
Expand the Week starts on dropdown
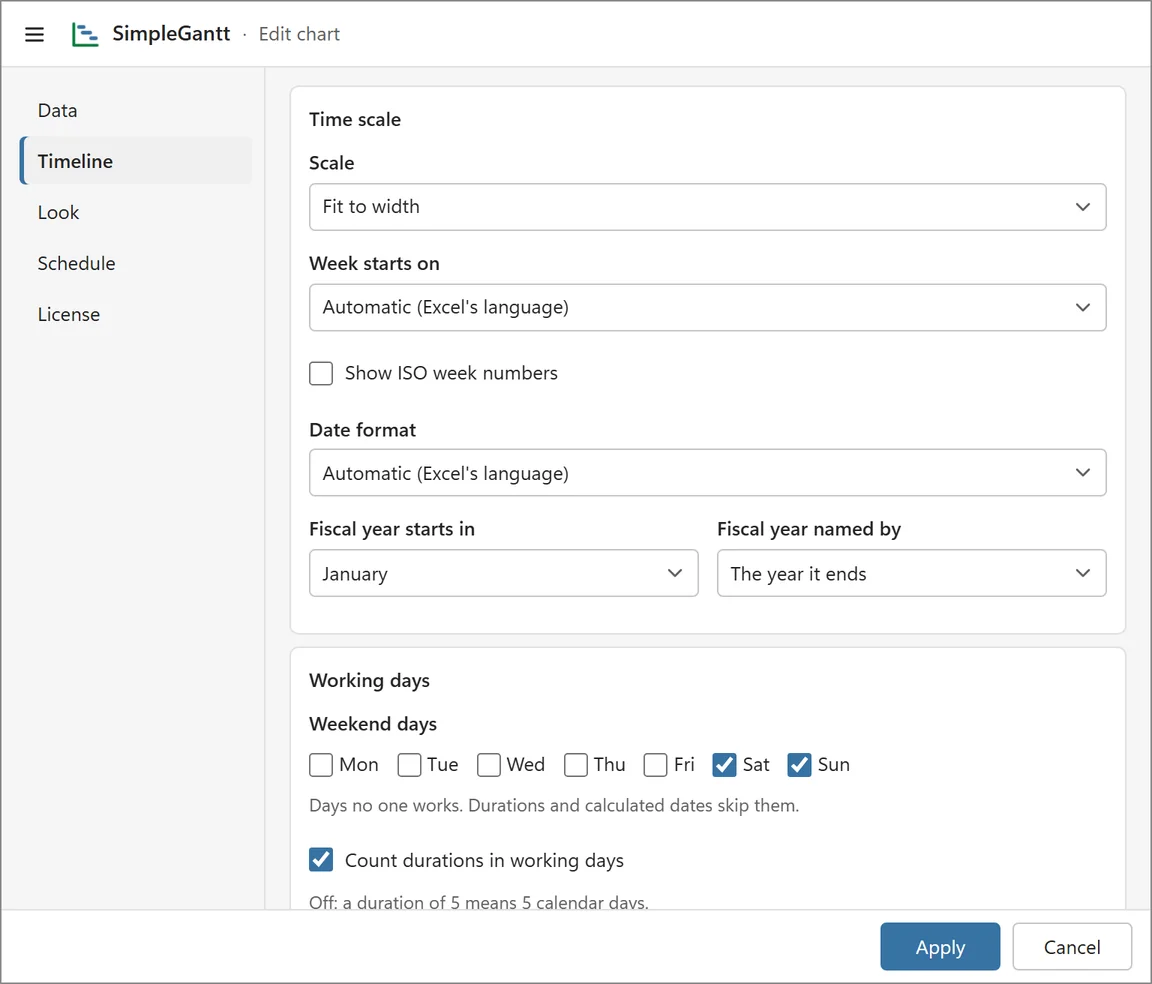pos(708,307)
